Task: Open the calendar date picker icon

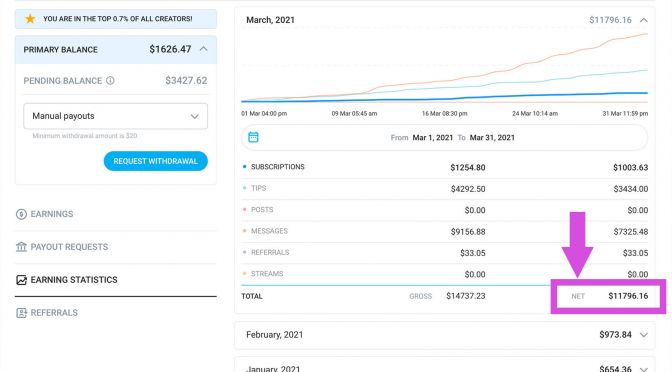Action: [253, 137]
